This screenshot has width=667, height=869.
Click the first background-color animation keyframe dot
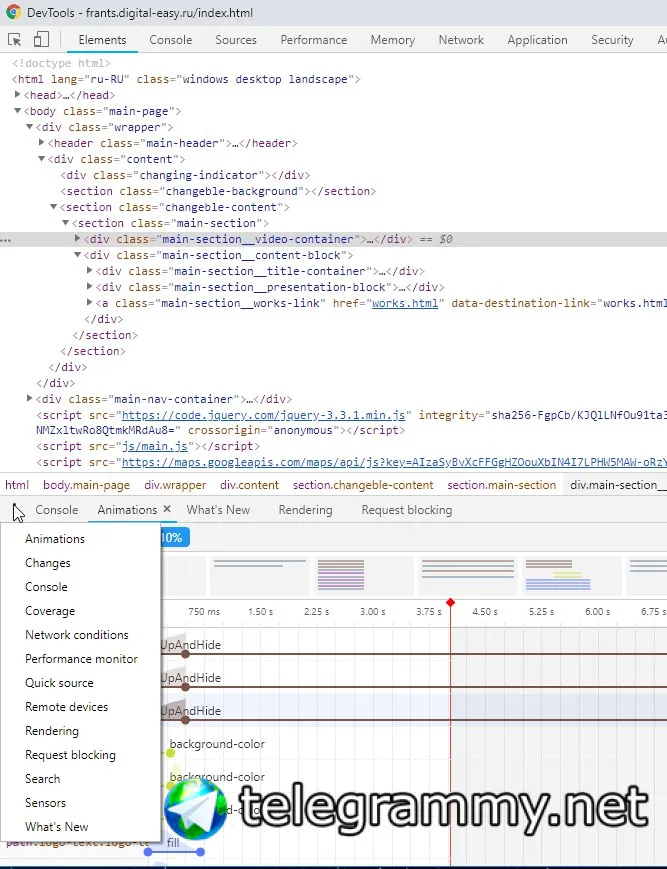(170, 753)
